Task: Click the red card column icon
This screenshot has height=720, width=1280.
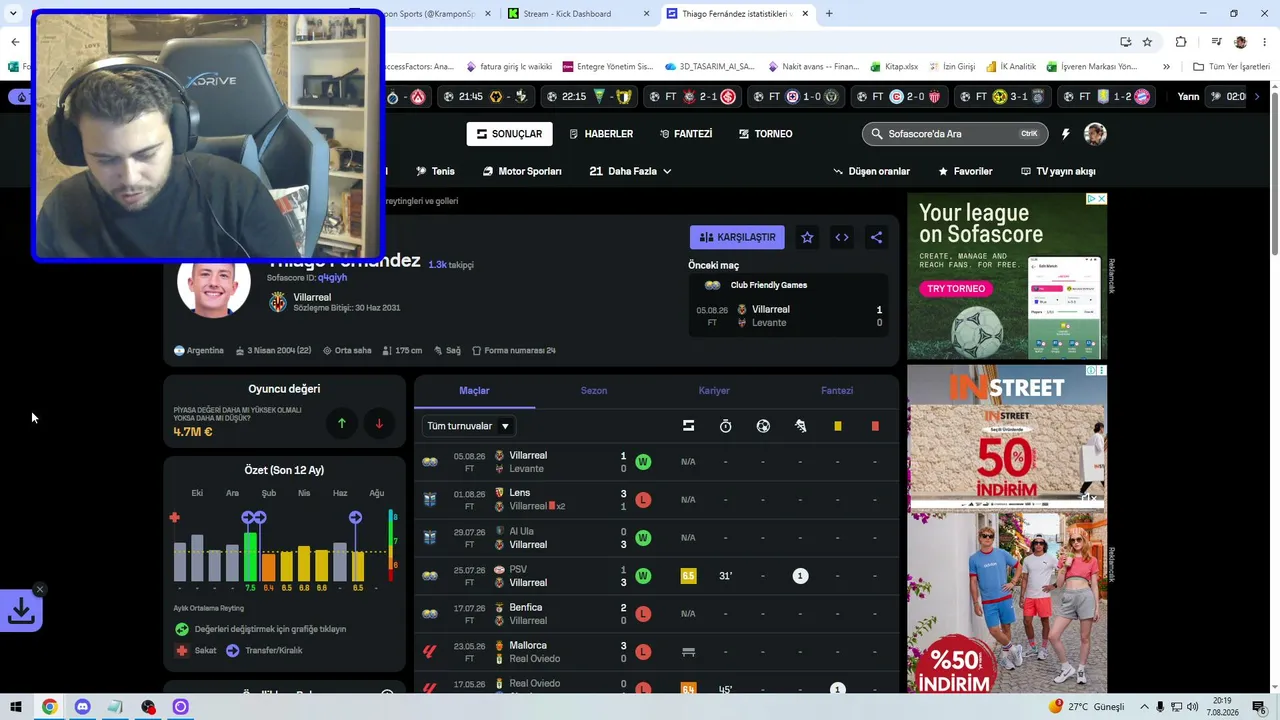Action: pos(875,426)
